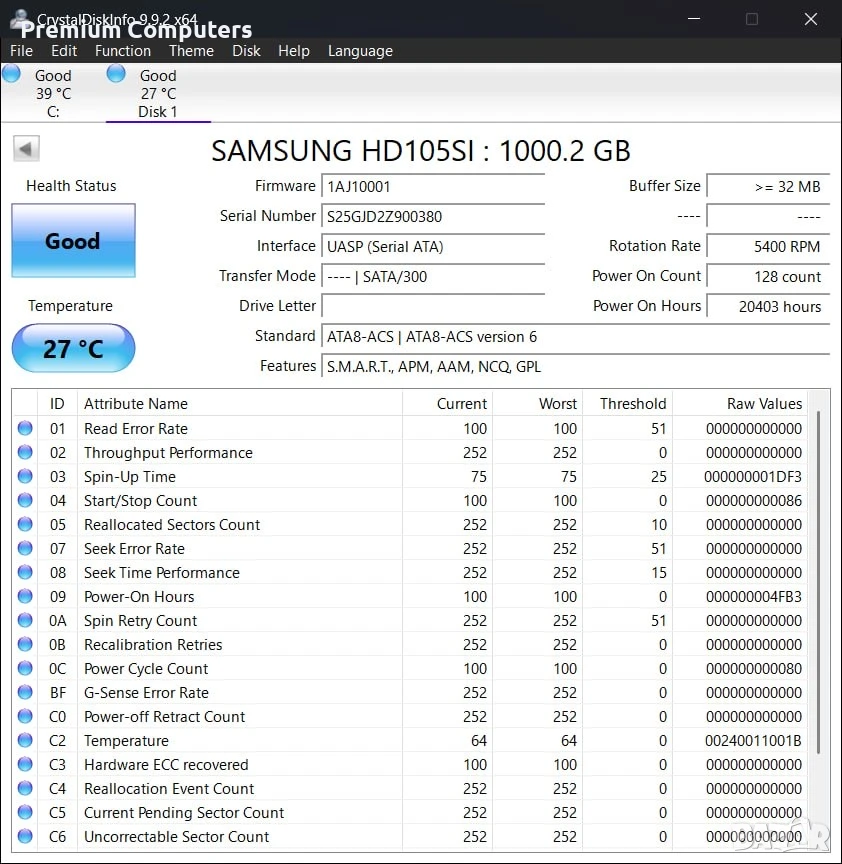Open the Function menu
This screenshot has width=842, height=864.
point(123,51)
